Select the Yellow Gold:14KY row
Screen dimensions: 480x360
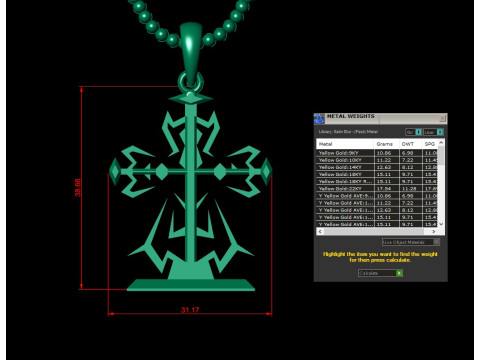point(377,167)
